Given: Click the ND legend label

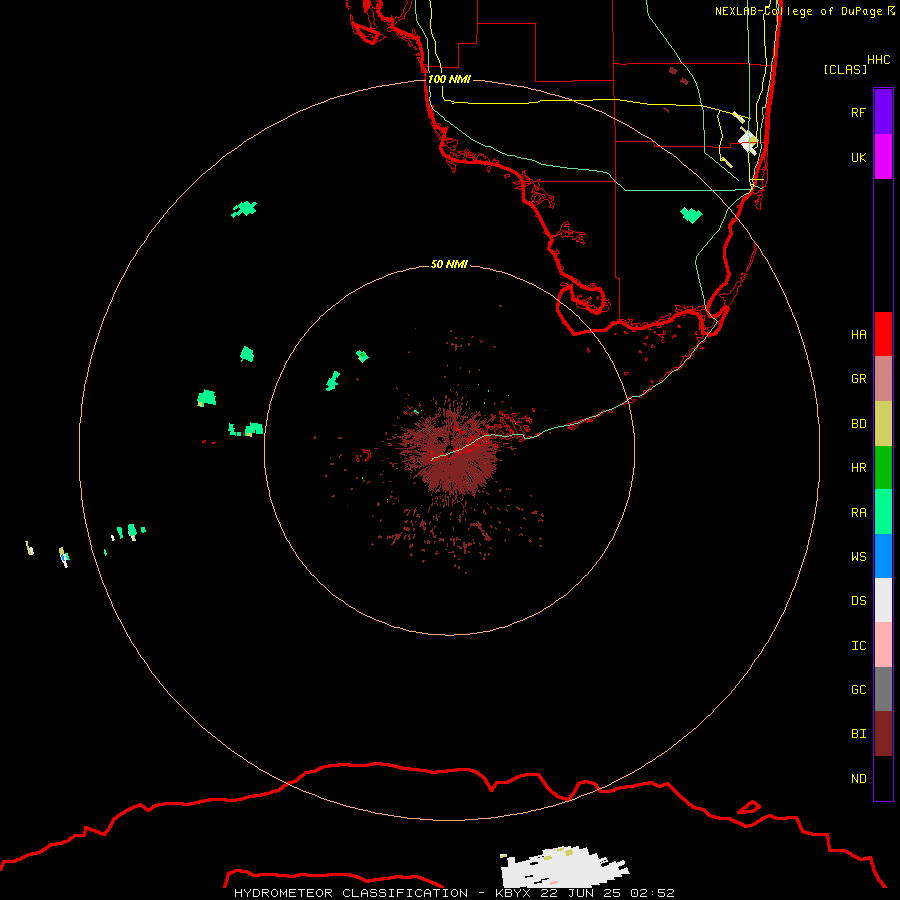Looking at the screenshot, I should (858, 779).
